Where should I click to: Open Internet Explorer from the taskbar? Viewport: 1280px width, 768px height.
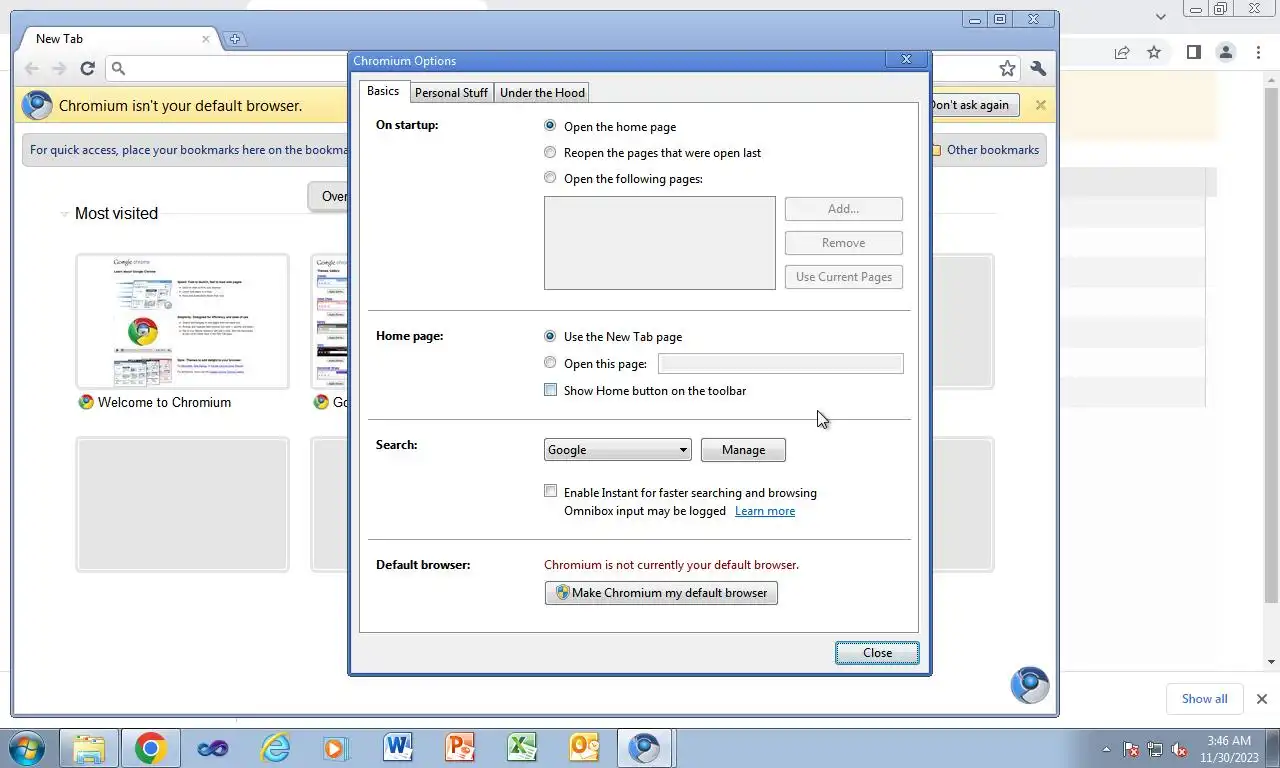point(274,748)
